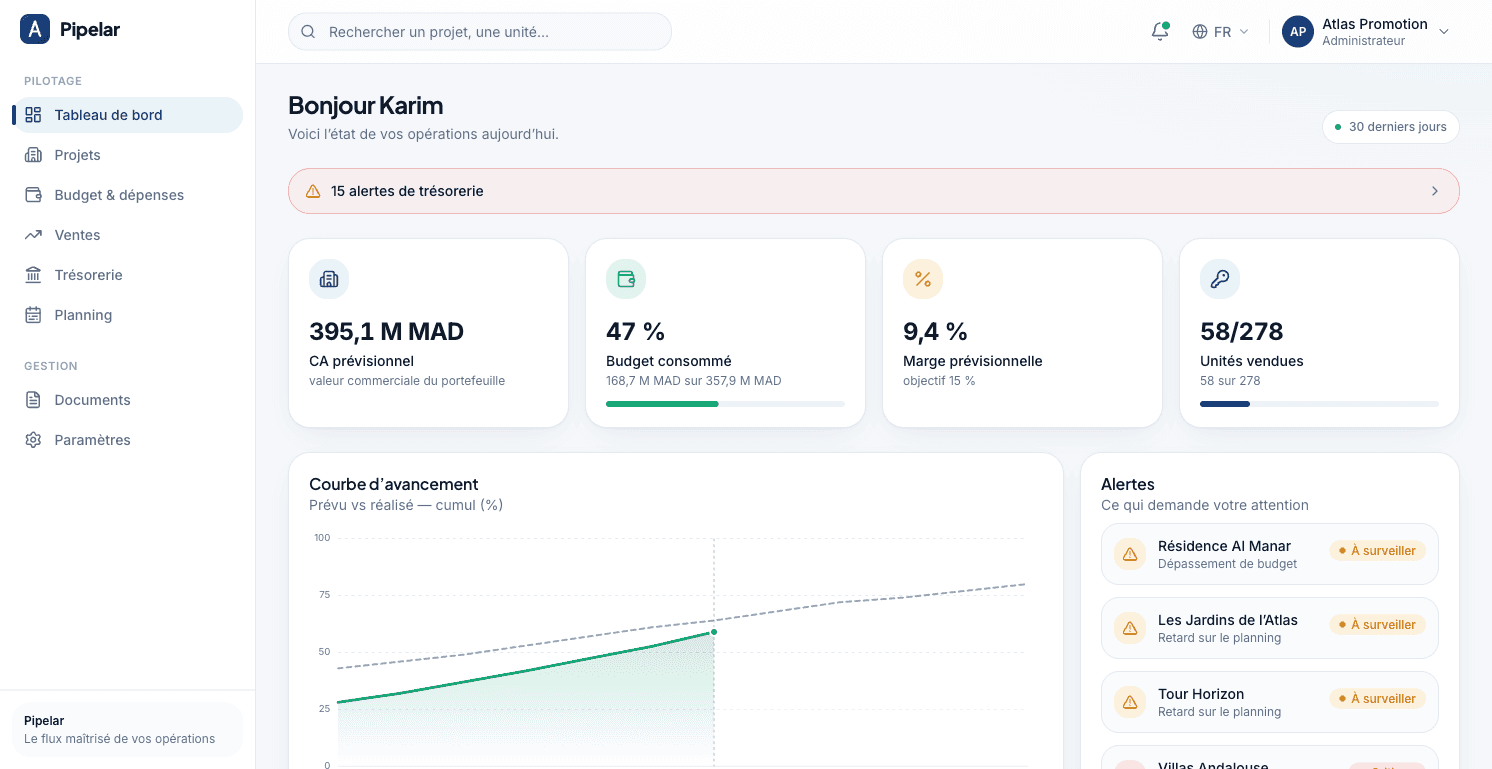
Task: Open the FR language dropdown
Action: tap(1221, 32)
